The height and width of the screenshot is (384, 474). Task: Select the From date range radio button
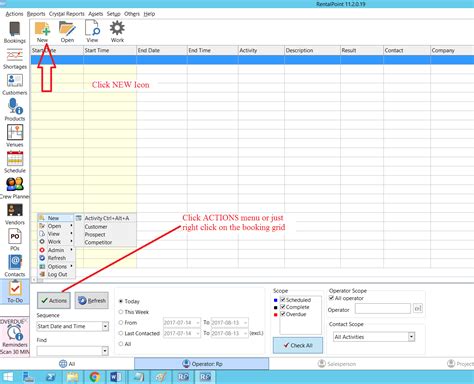click(121, 323)
